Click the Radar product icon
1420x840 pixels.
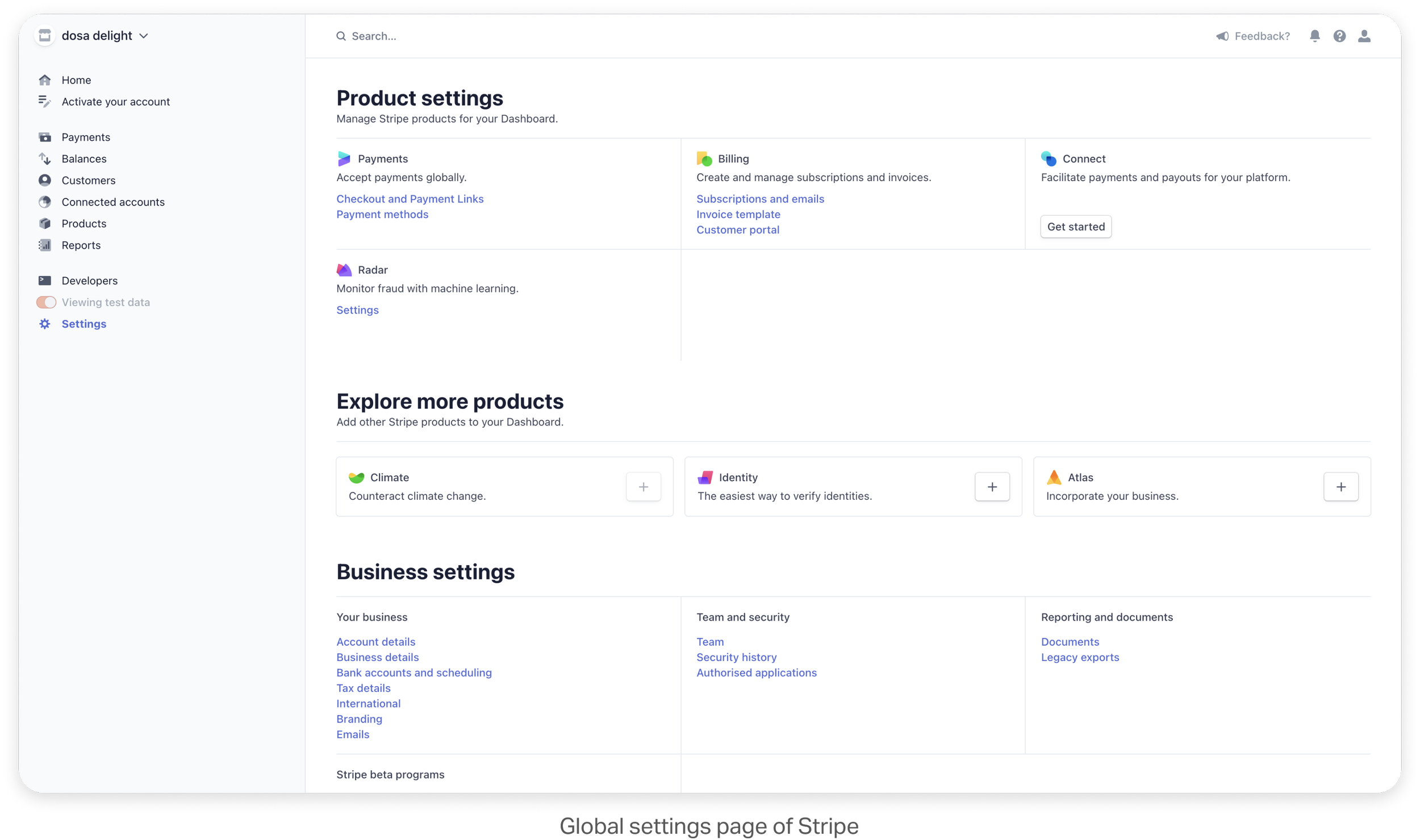click(x=344, y=270)
